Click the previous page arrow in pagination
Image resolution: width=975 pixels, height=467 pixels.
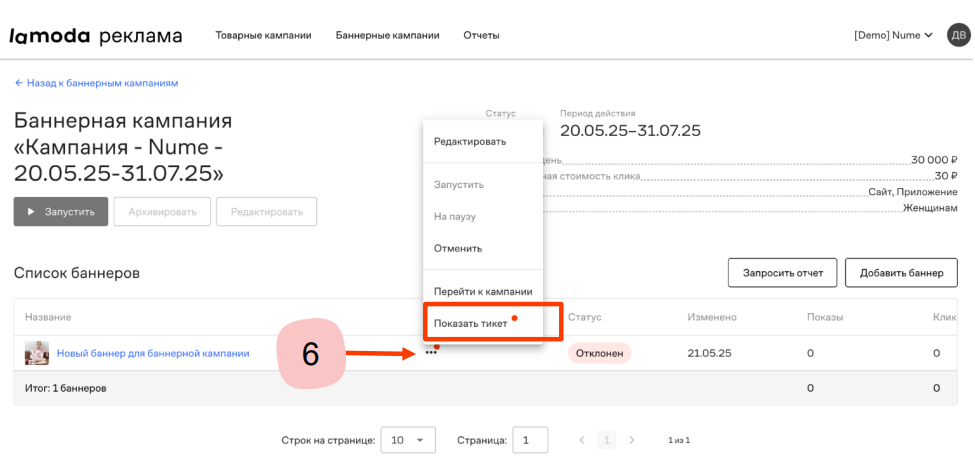582,440
